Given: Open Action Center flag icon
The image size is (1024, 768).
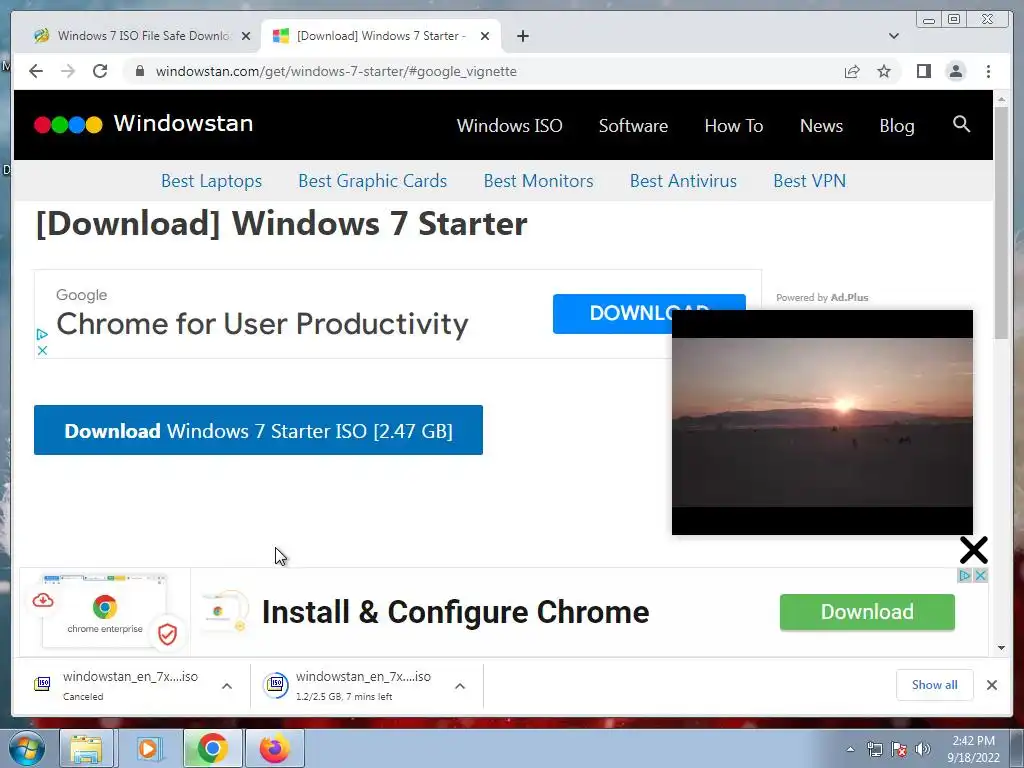Looking at the screenshot, I should coord(899,750).
